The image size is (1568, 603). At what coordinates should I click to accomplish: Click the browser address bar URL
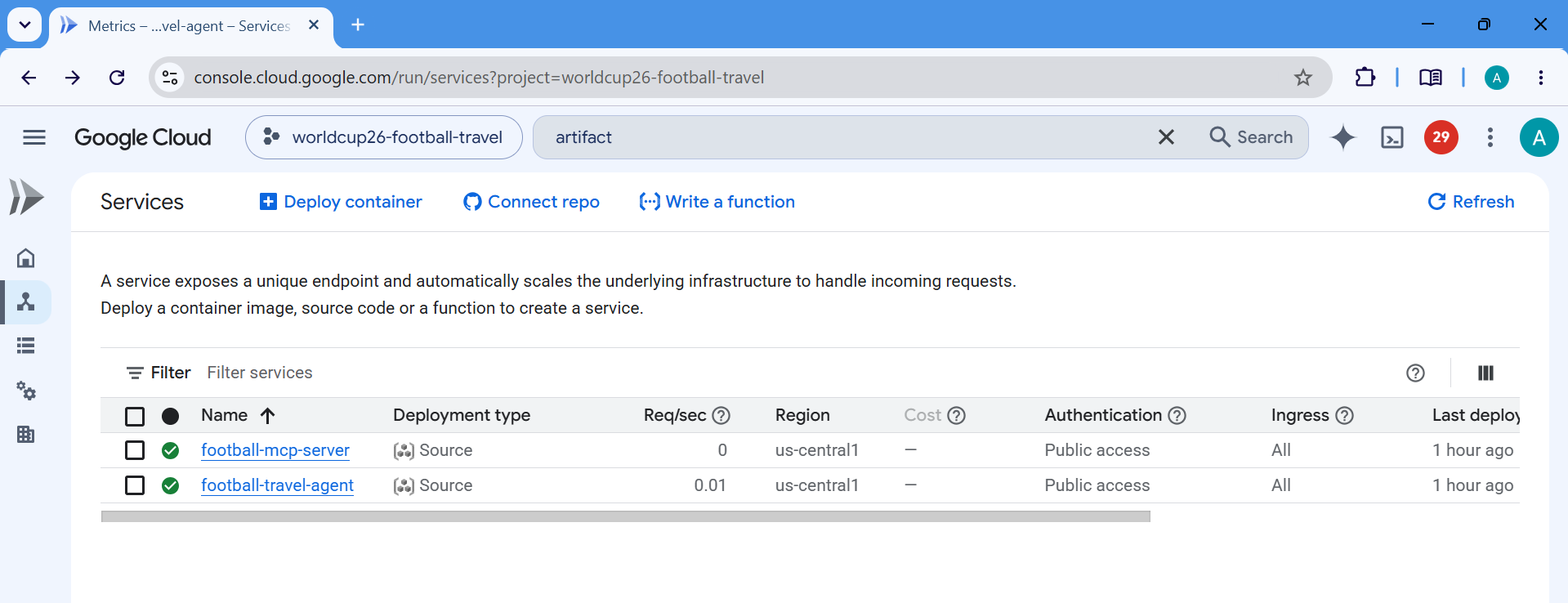[x=479, y=78]
